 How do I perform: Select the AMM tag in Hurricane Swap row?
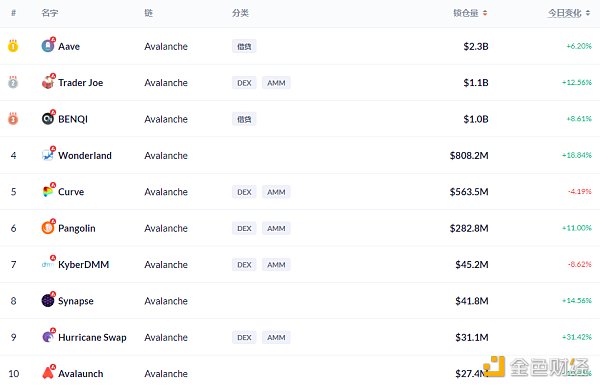click(x=276, y=337)
